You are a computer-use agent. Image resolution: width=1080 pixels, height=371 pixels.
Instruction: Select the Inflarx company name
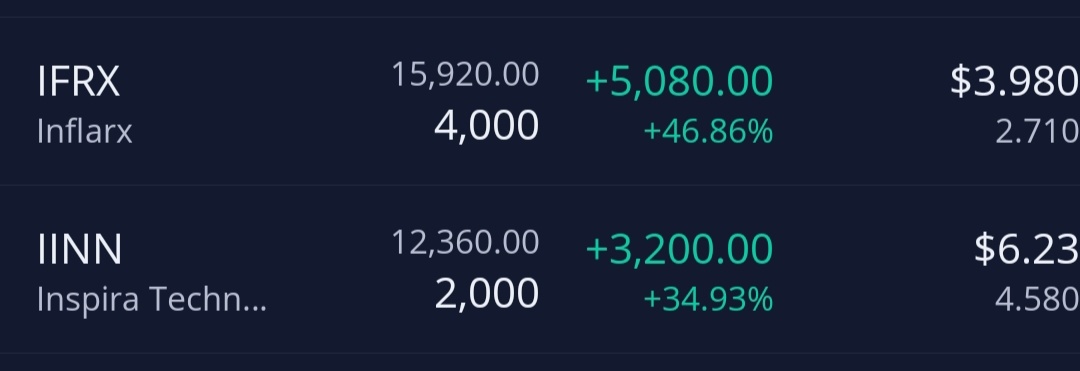tap(84, 131)
